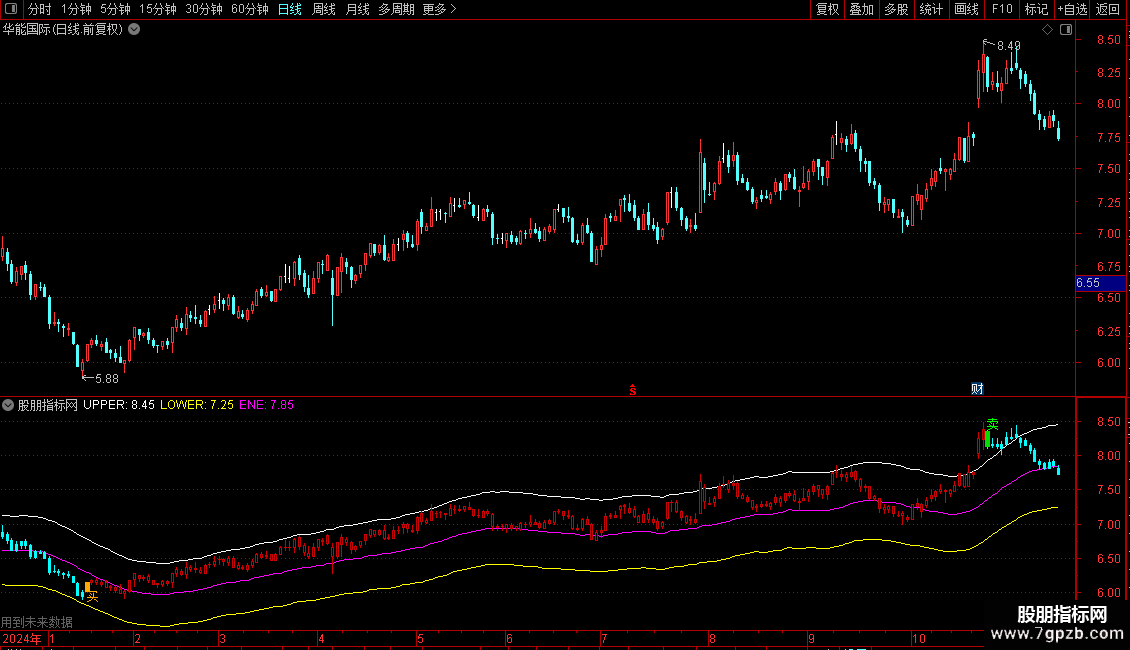Click the 复权 adjustment button
This screenshot has height=650, width=1130.
click(827, 9)
